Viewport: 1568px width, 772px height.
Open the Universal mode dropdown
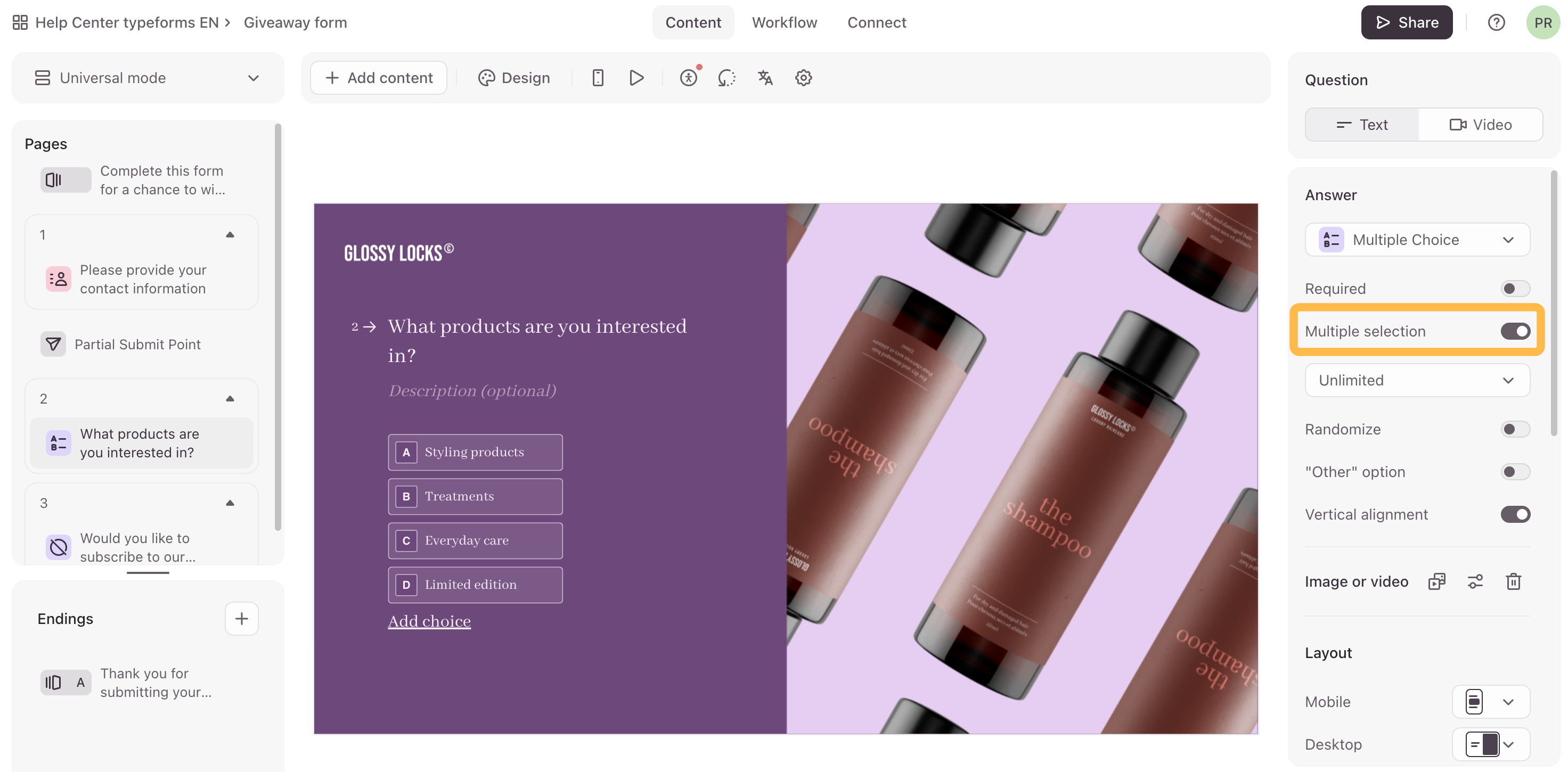tap(148, 78)
